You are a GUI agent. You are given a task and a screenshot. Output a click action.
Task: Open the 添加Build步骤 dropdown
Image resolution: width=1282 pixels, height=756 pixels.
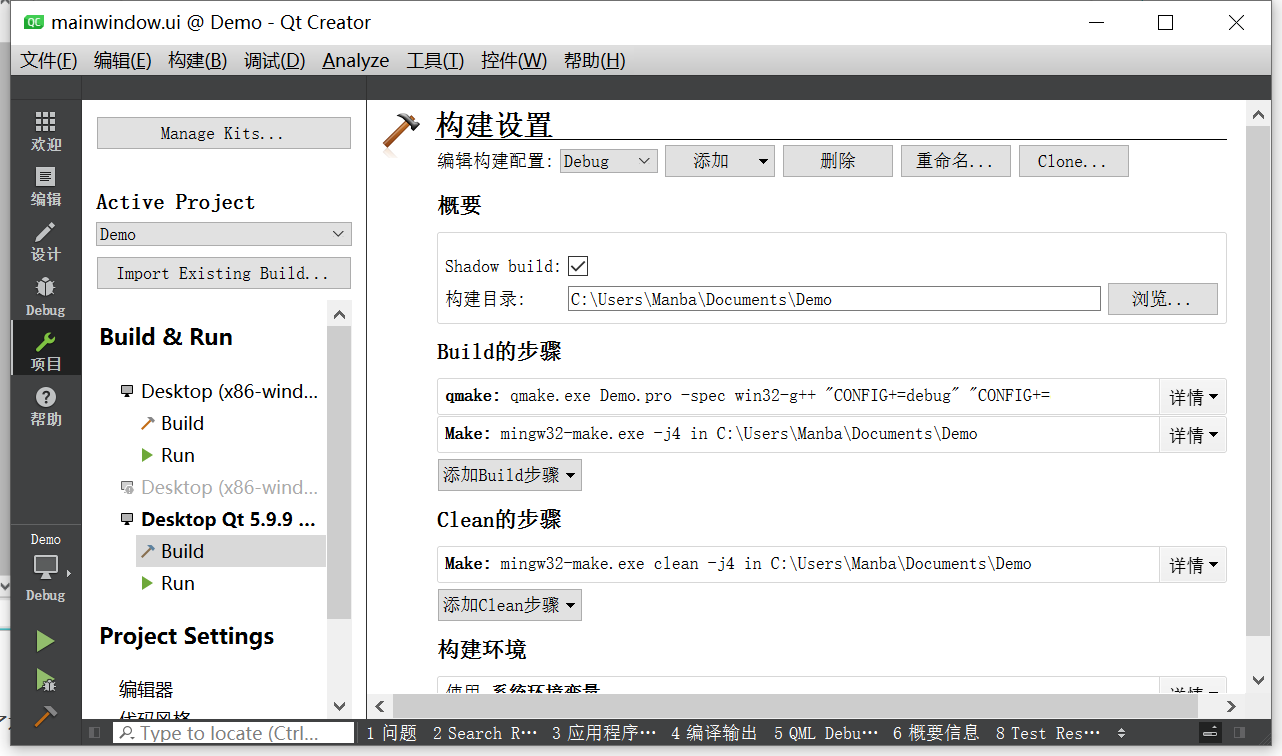[x=510, y=475]
